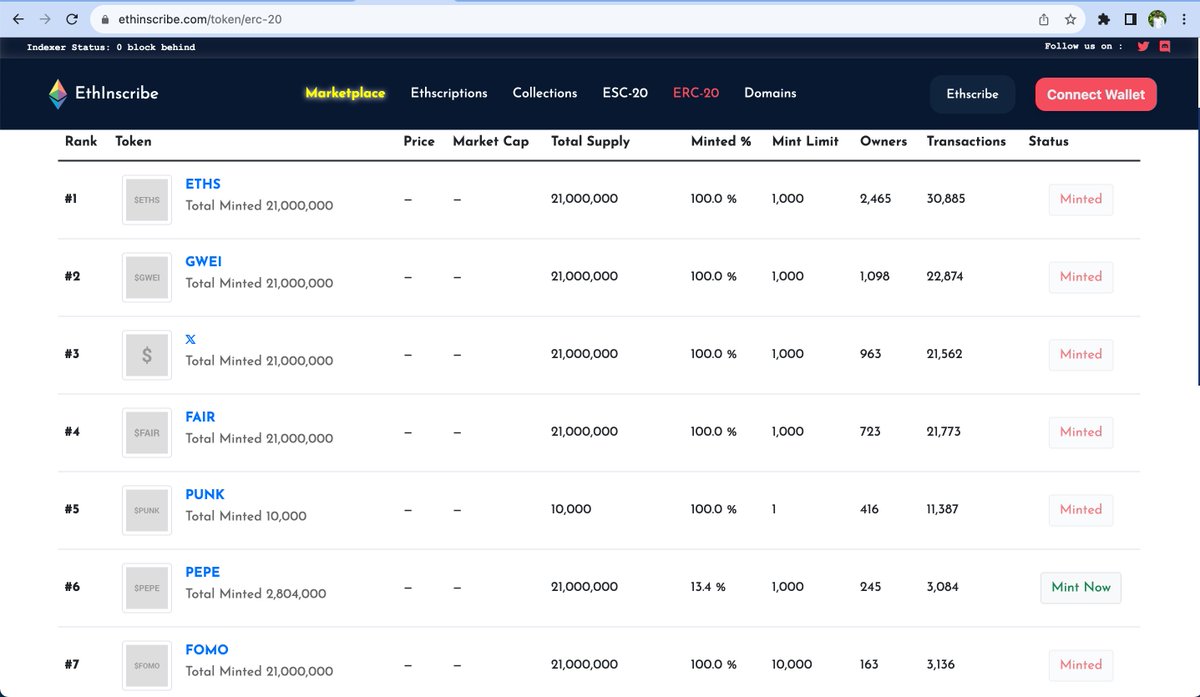Open the Twitter follow icon
This screenshot has height=697, width=1200.
tap(1143, 46)
